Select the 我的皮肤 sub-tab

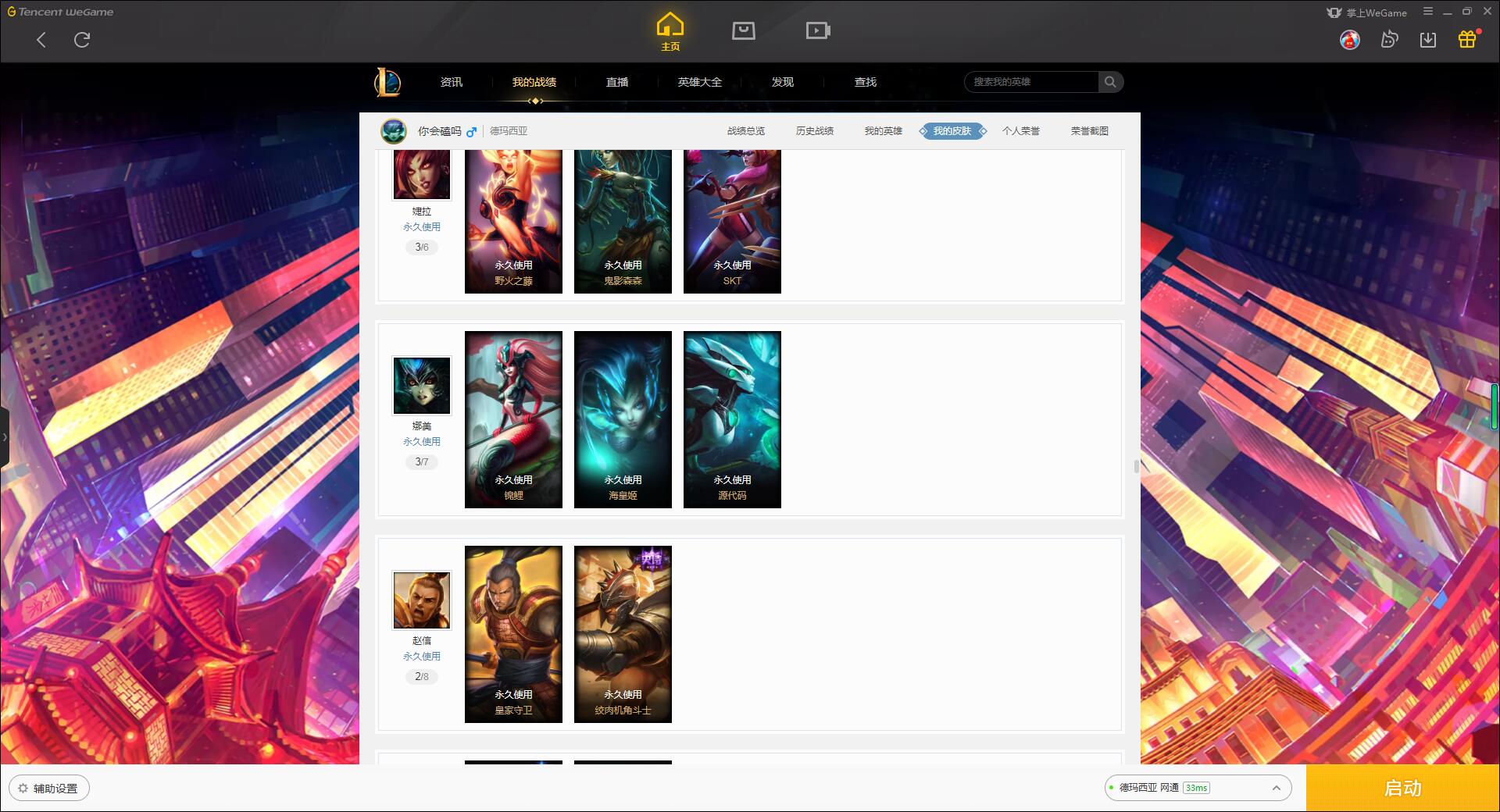pos(952,131)
